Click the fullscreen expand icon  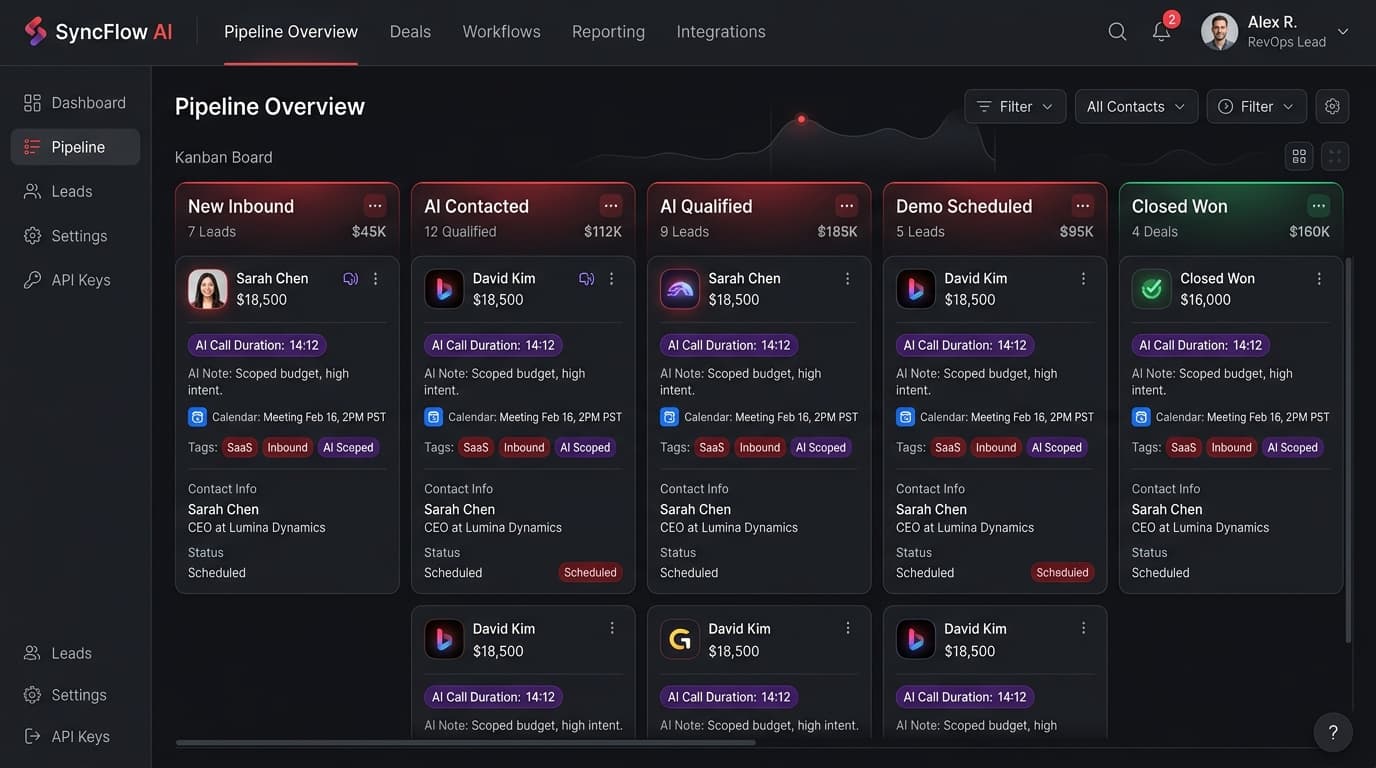[x=1335, y=156]
